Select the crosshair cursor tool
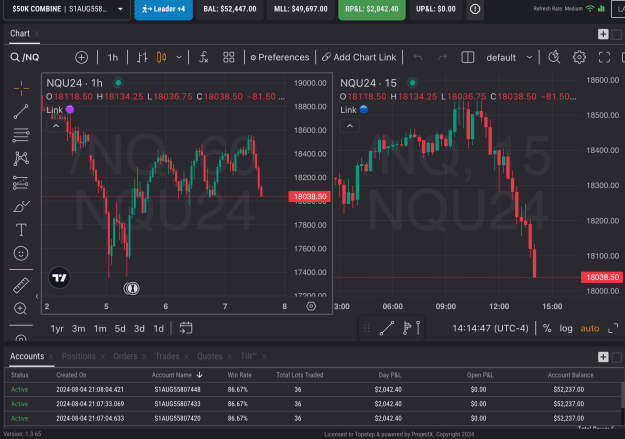This screenshot has height=439, width=625. pos(21,88)
